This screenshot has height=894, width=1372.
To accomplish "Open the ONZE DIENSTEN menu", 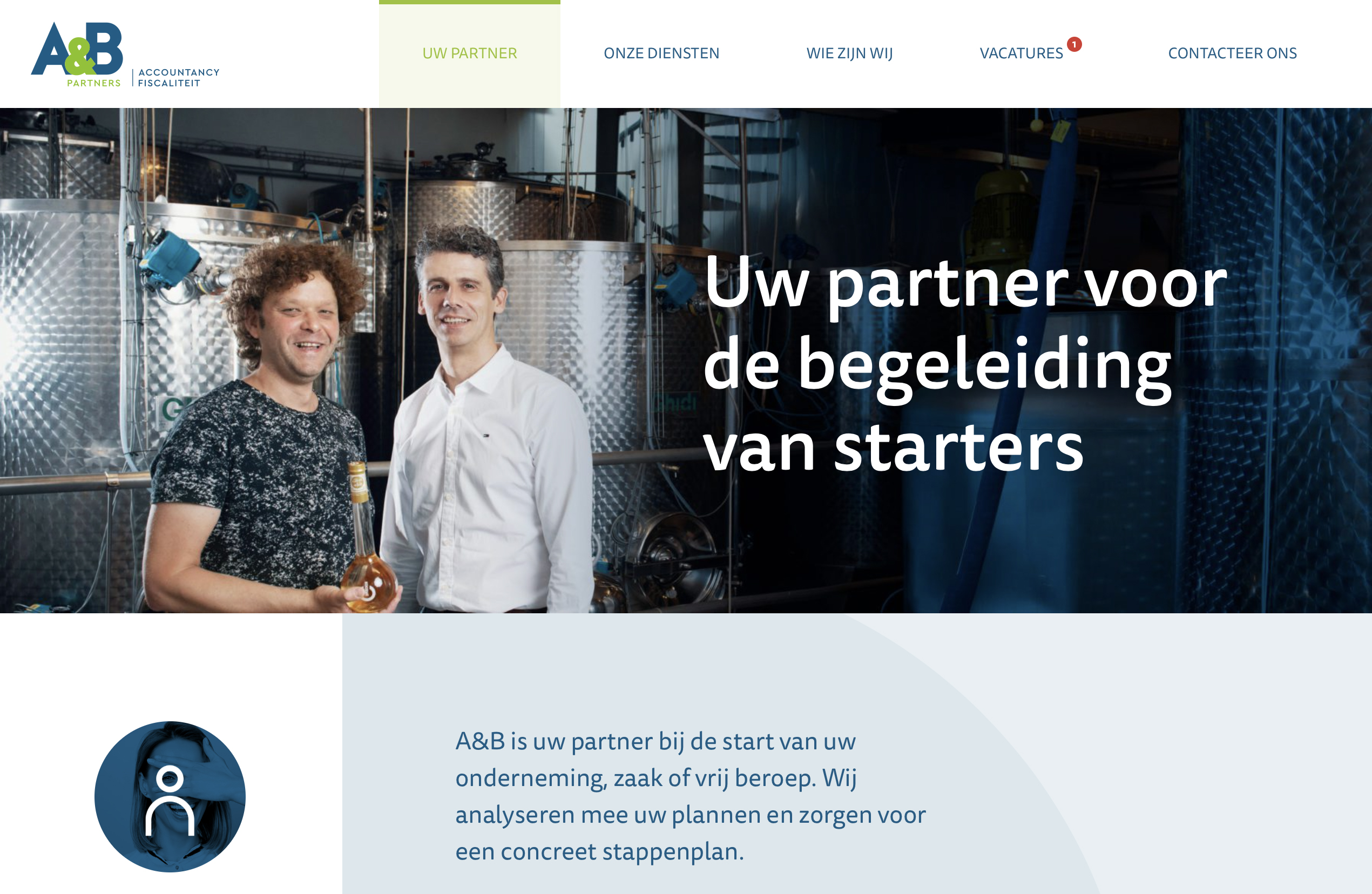I will point(661,53).
